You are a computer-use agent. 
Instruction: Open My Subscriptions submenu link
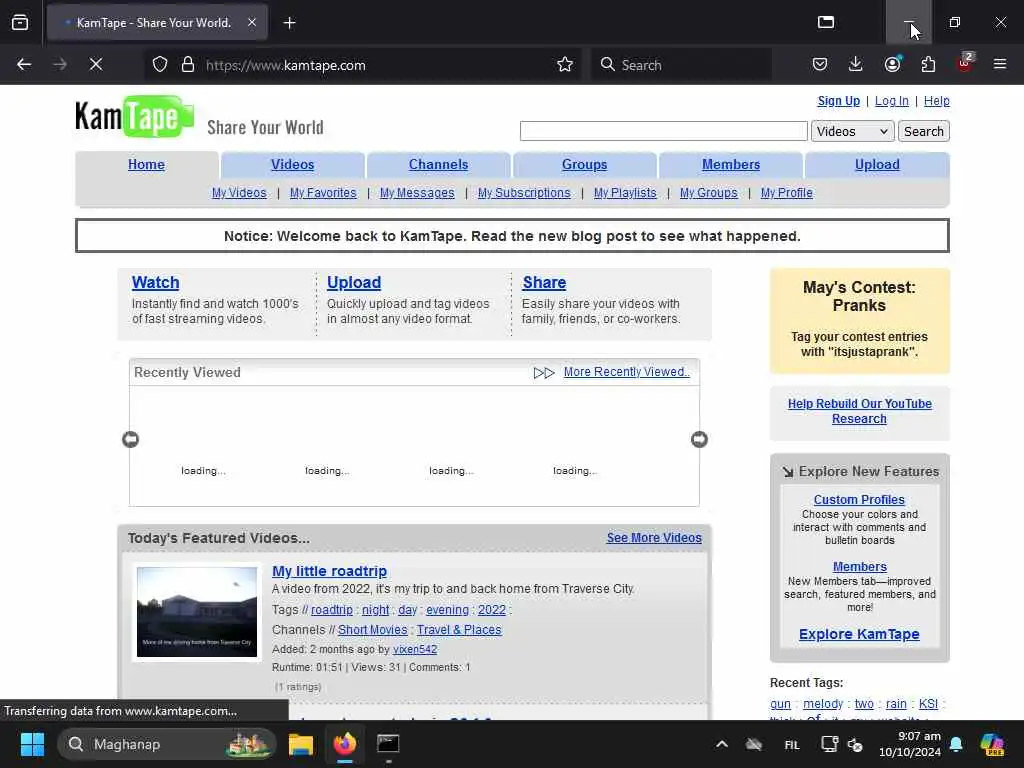[x=524, y=193]
